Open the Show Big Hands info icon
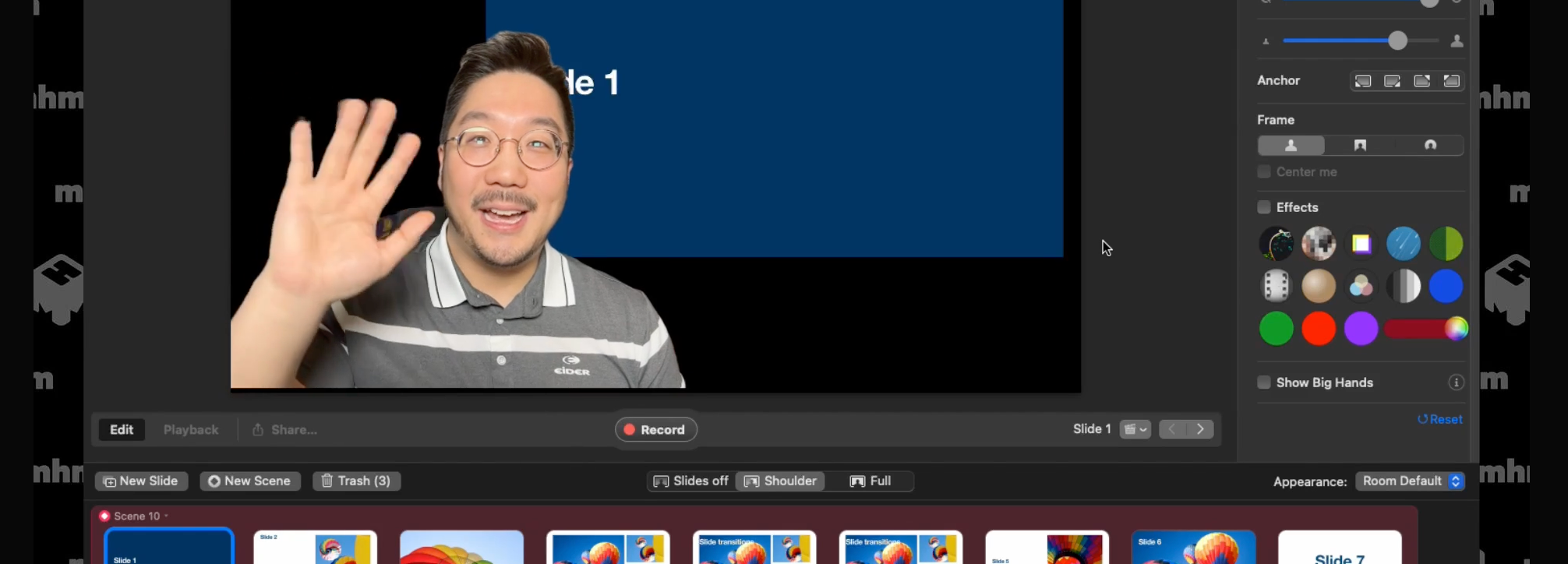Image resolution: width=1568 pixels, height=564 pixels. (1456, 382)
